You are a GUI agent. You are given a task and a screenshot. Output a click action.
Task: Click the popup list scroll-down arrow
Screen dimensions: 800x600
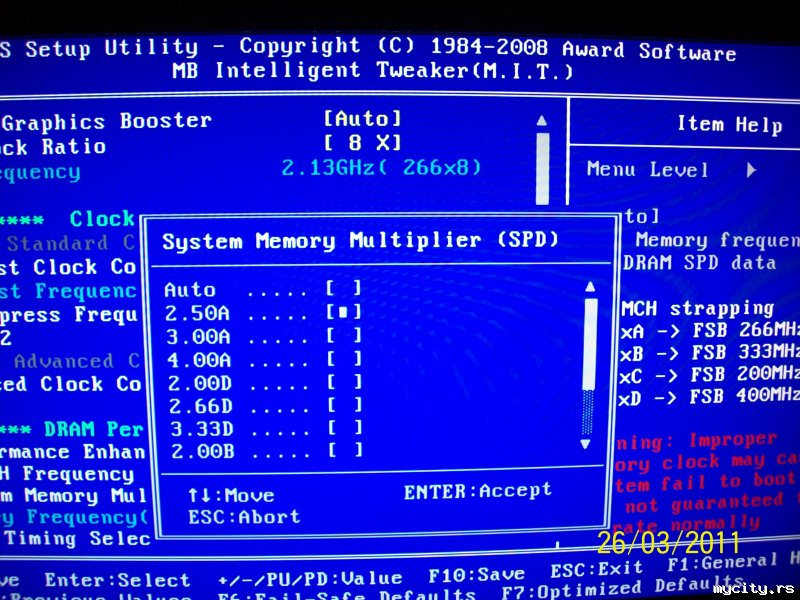pos(586,444)
